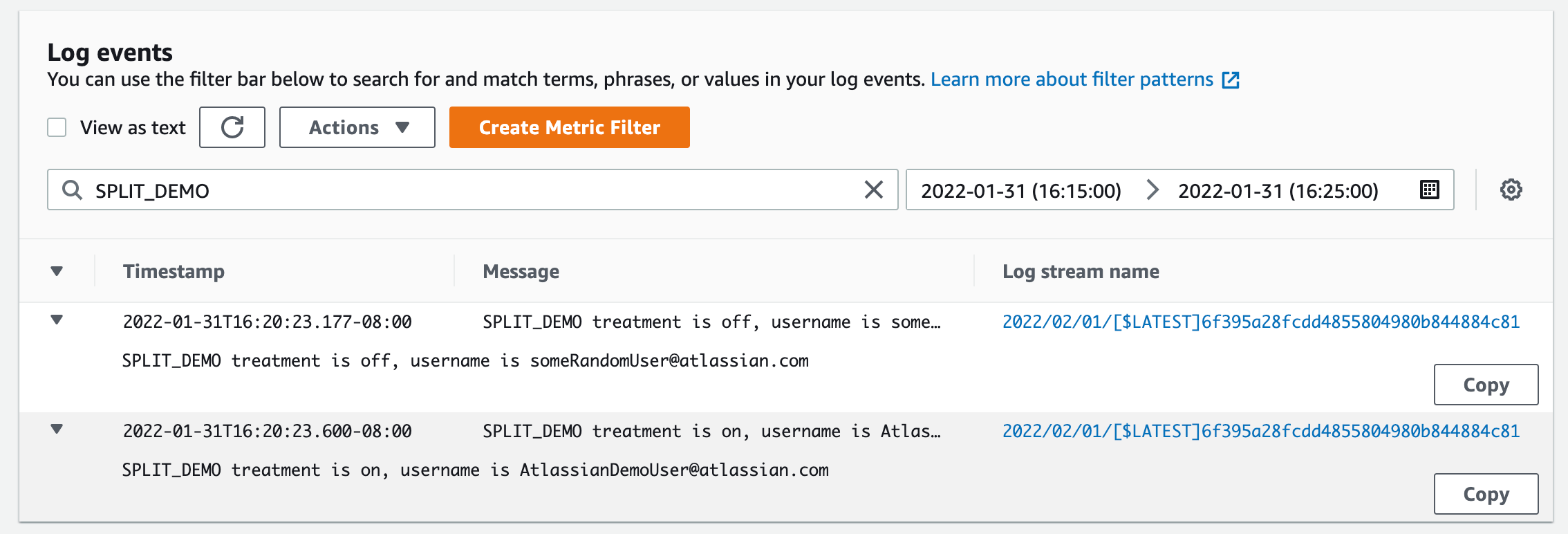Open the log stream for the second event
The height and width of the screenshot is (534, 1568).
coord(1260,430)
